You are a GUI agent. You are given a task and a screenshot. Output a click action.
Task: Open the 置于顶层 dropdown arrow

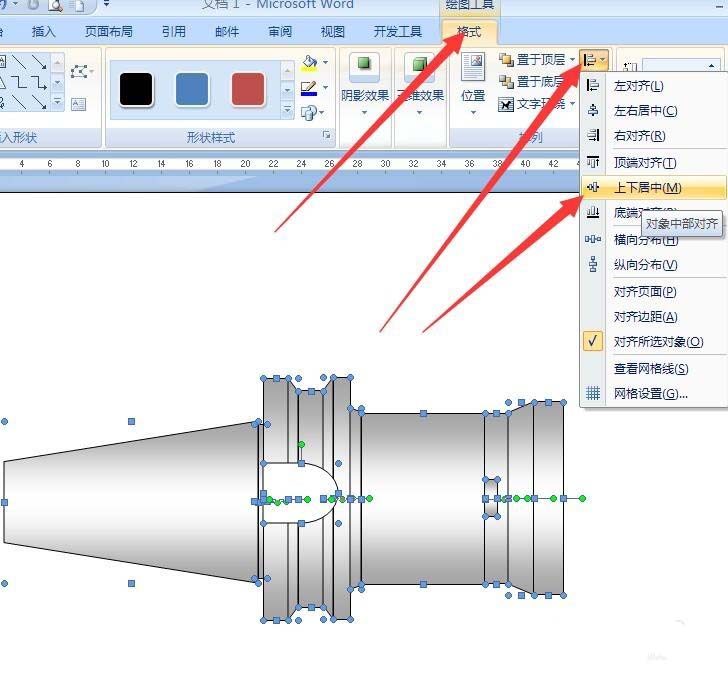coord(572,60)
